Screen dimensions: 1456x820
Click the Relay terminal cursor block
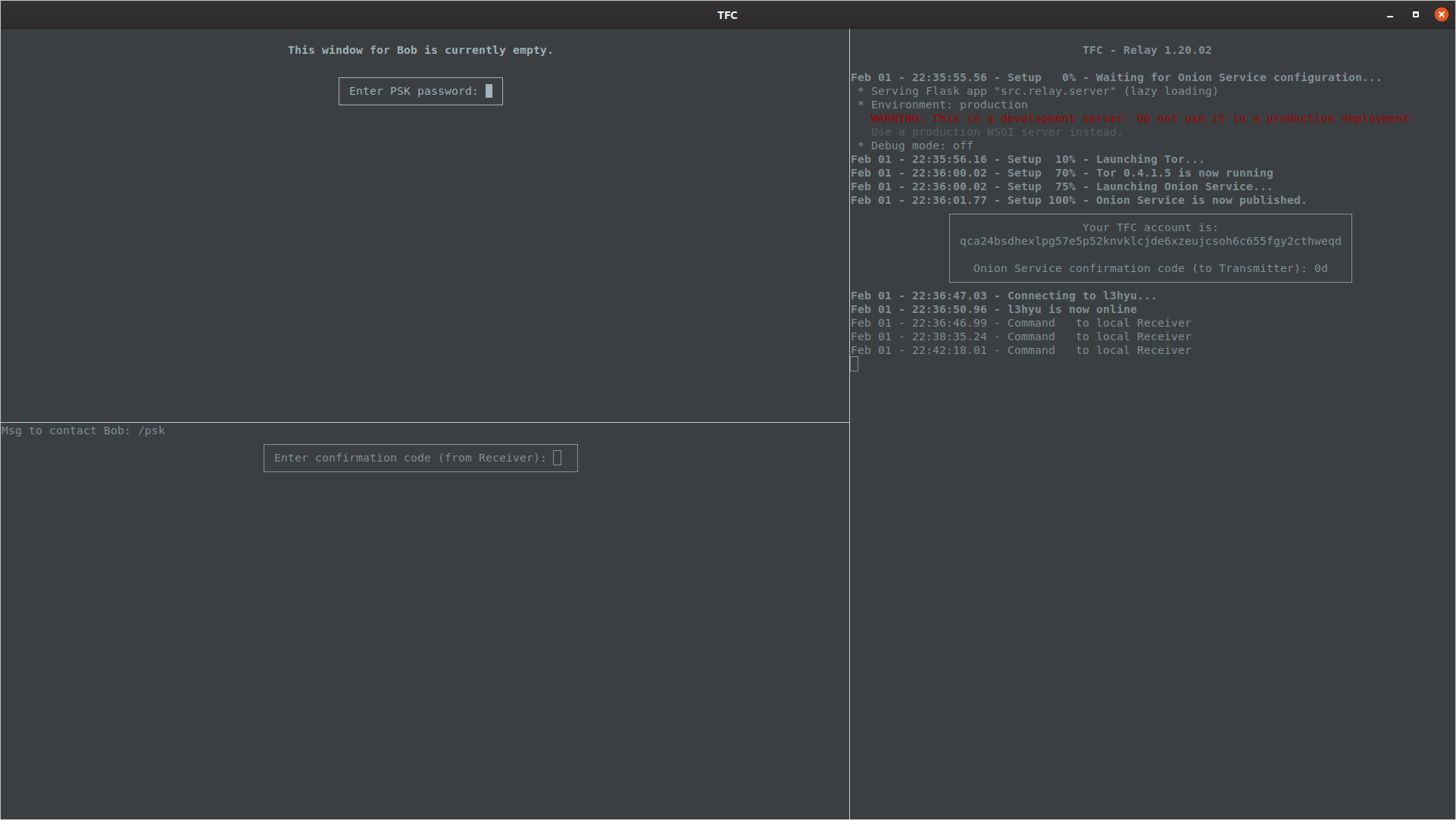click(855, 365)
